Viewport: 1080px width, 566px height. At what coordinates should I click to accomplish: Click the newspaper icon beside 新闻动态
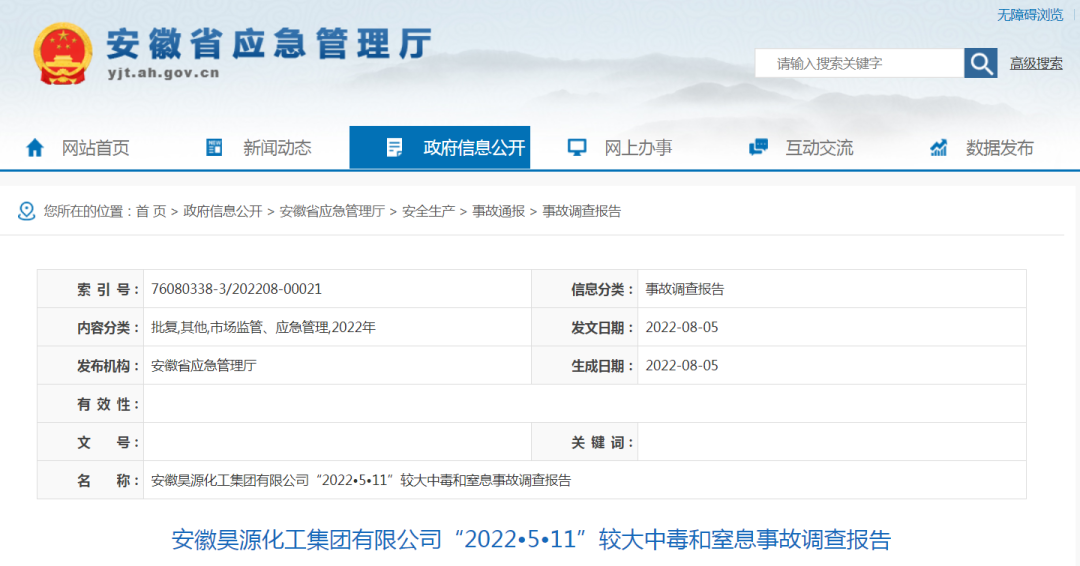pyautogui.click(x=214, y=148)
